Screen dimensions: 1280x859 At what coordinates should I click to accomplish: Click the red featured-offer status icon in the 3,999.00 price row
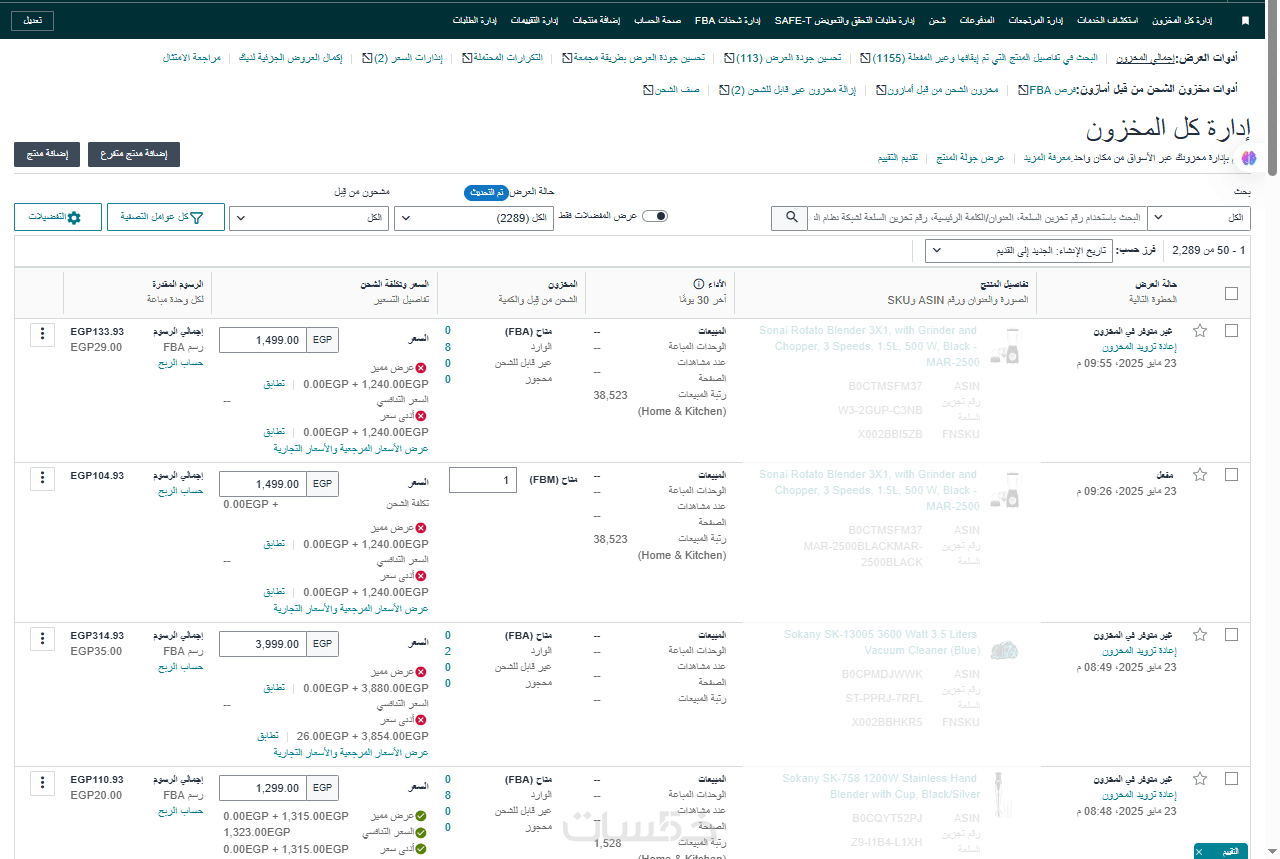[x=420, y=672]
